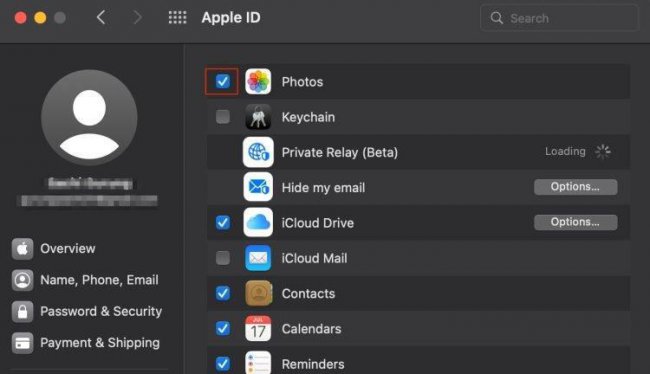Uncheck the iCloud Drive checkbox
This screenshot has width=650, height=374.
(x=223, y=223)
